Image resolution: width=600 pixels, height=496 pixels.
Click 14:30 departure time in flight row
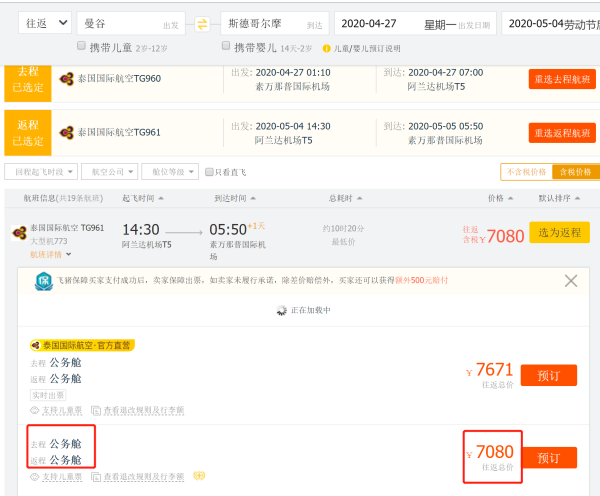tap(141, 230)
